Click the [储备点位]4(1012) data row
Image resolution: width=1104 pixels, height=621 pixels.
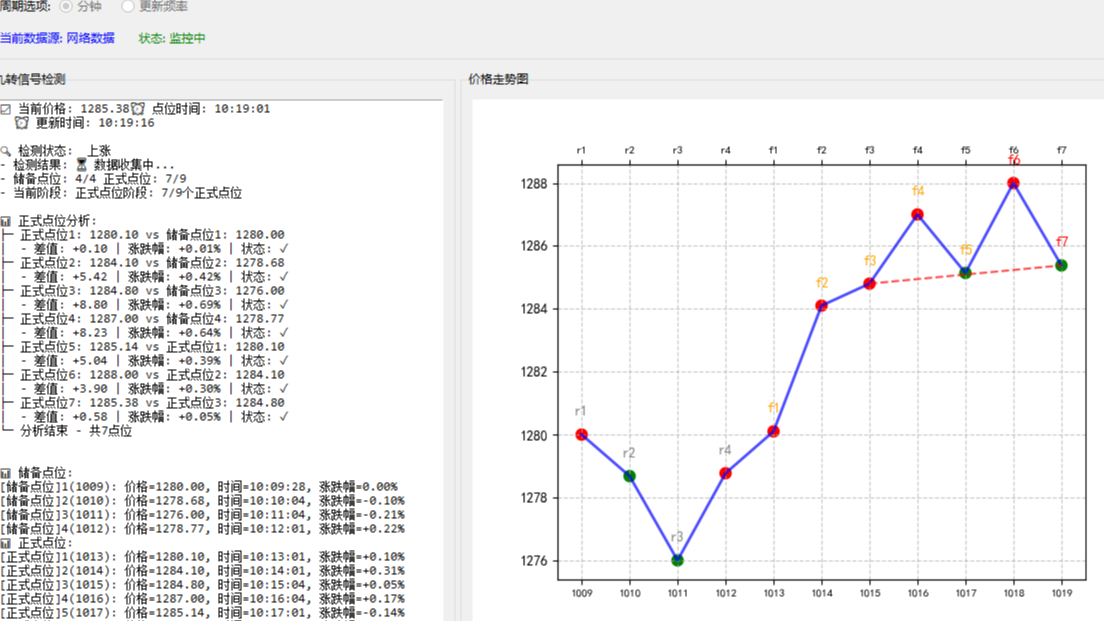[x=203, y=529]
